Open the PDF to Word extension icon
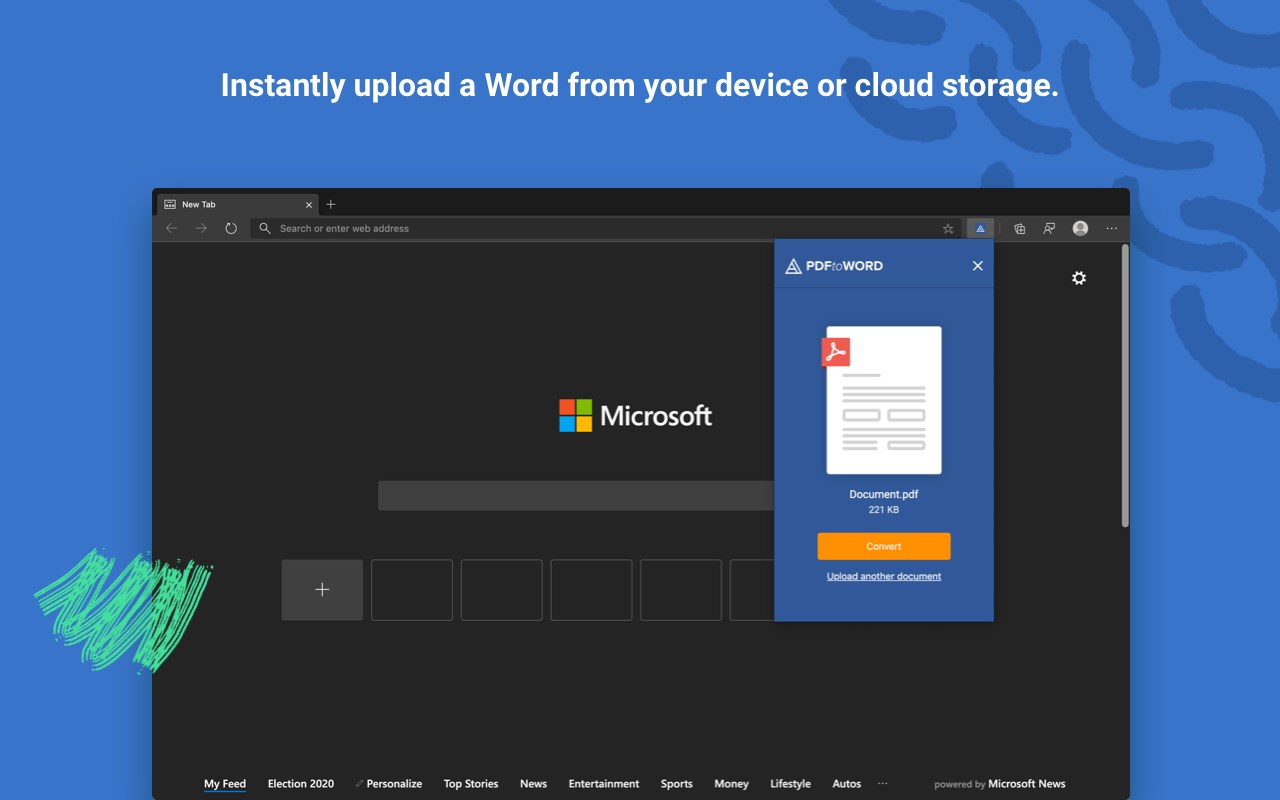1280x800 pixels. click(x=980, y=228)
